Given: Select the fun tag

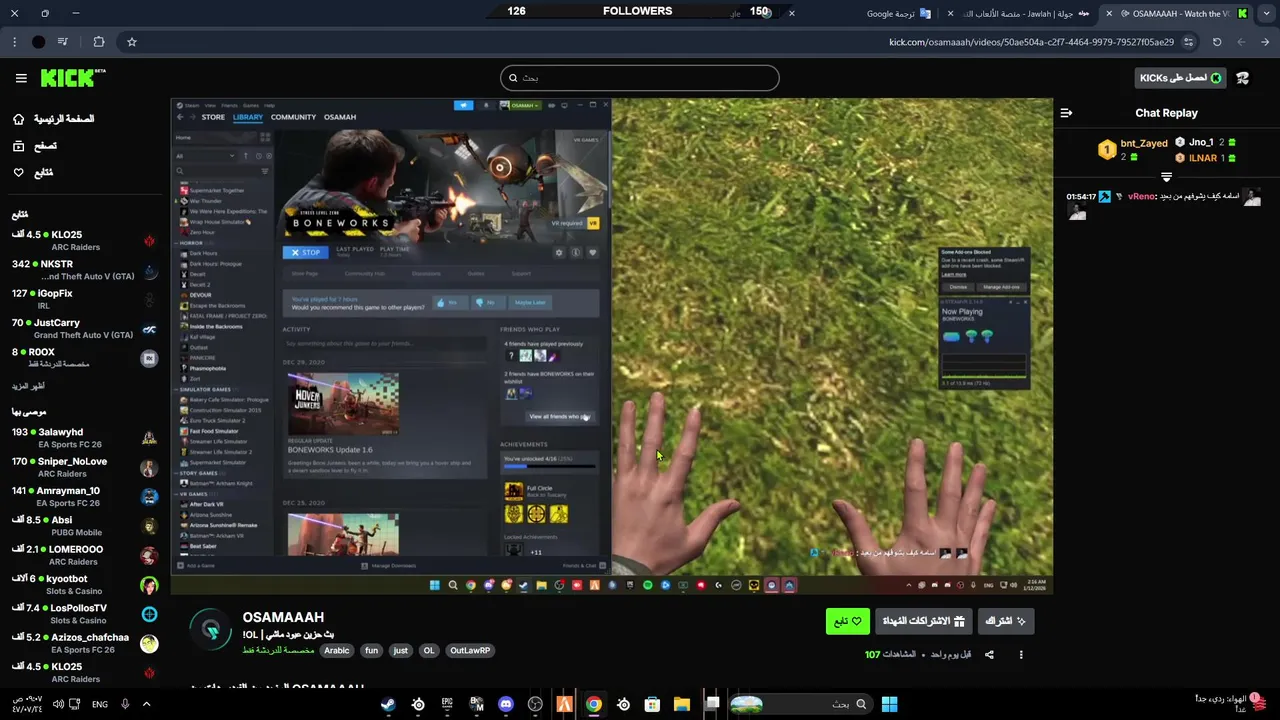Looking at the screenshot, I should point(371,651).
